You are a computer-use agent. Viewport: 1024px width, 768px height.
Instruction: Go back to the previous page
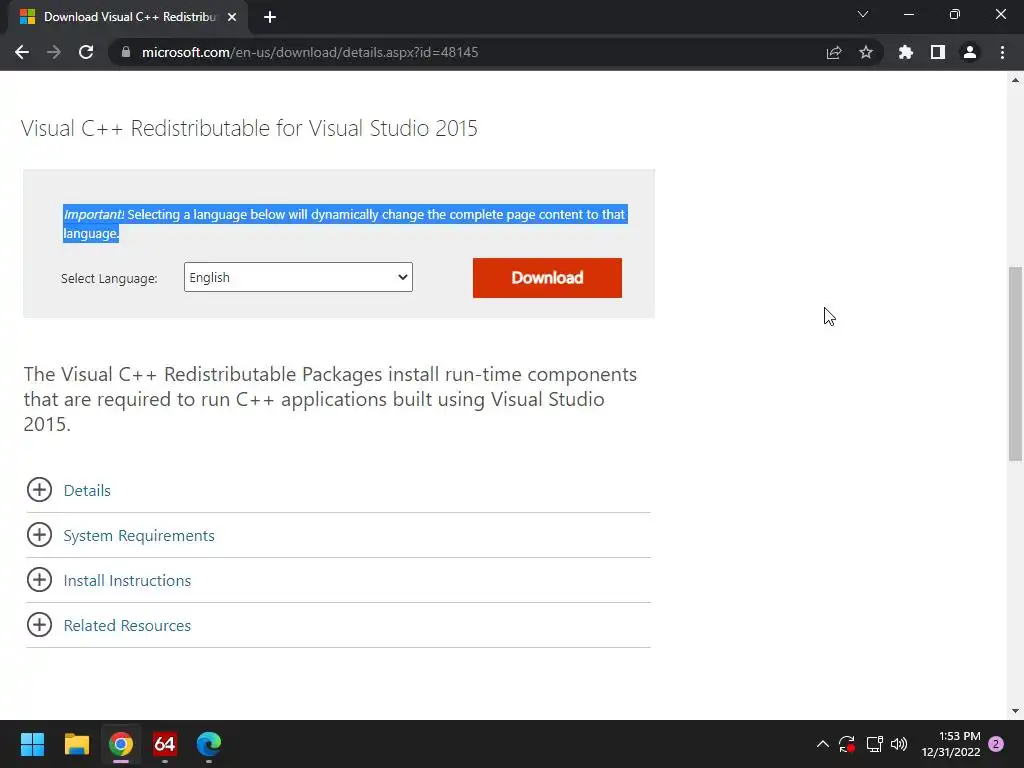(x=22, y=52)
